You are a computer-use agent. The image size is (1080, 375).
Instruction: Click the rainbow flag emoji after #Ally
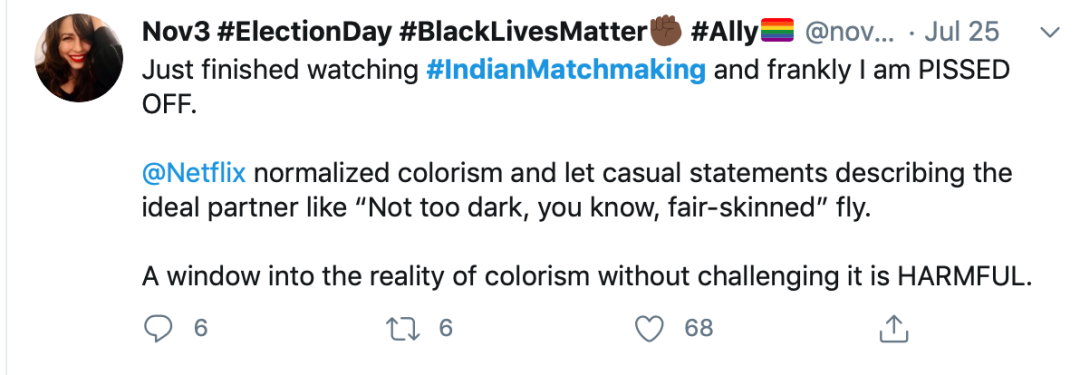coord(778,31)
